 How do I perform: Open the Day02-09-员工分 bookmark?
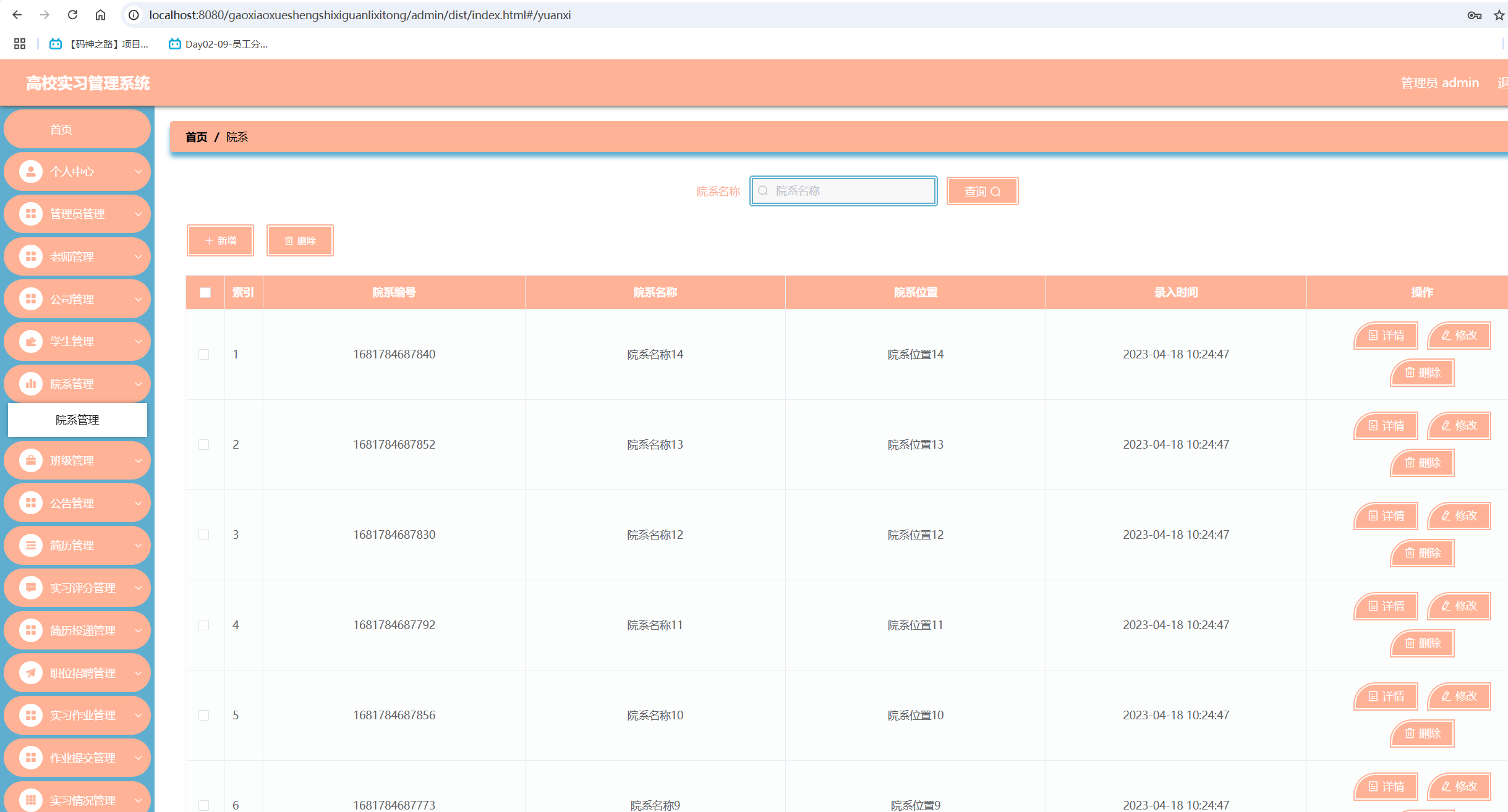[x=218, y=44]
